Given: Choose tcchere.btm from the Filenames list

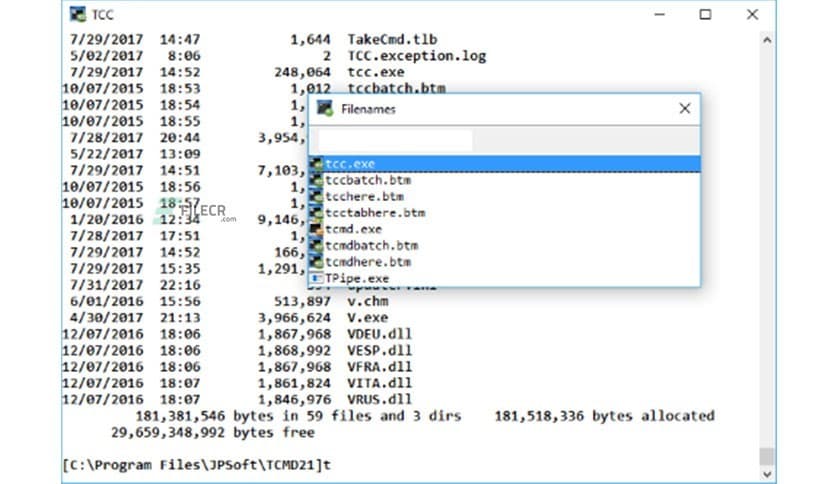Looking at the screenshot, I should click(x=504, y=197).
